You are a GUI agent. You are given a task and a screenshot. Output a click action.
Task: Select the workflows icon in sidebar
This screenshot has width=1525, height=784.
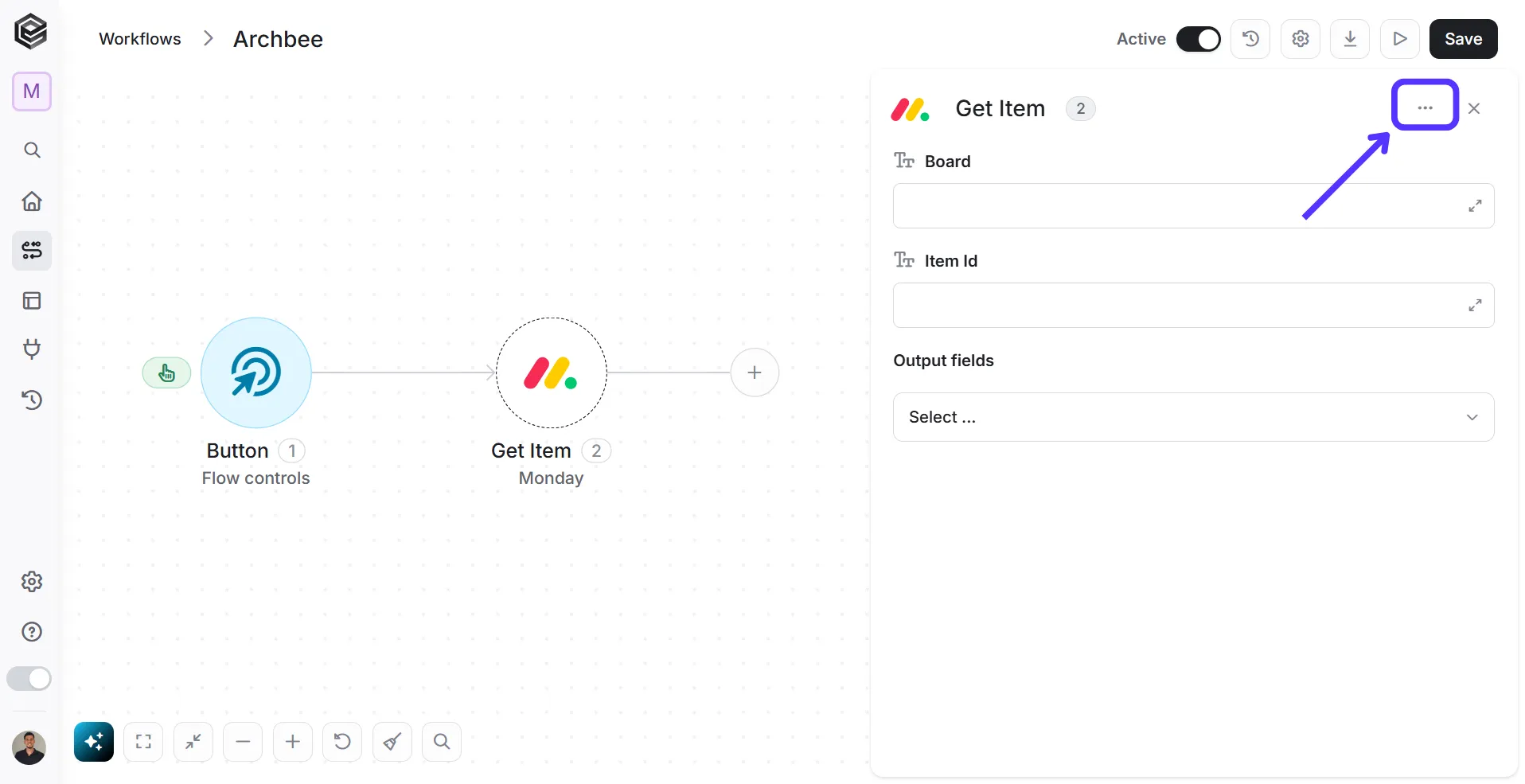(x=32, y=251)
